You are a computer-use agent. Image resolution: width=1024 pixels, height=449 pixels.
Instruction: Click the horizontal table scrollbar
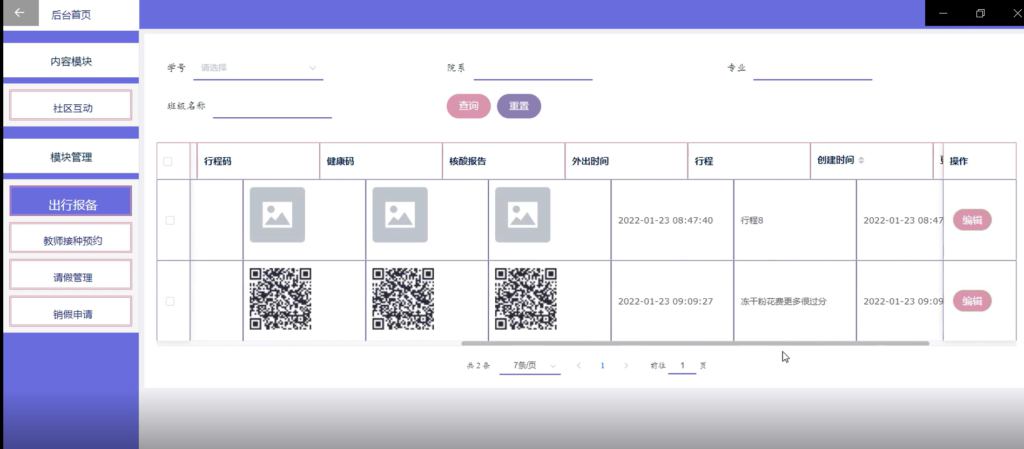(x=695, y=343)
